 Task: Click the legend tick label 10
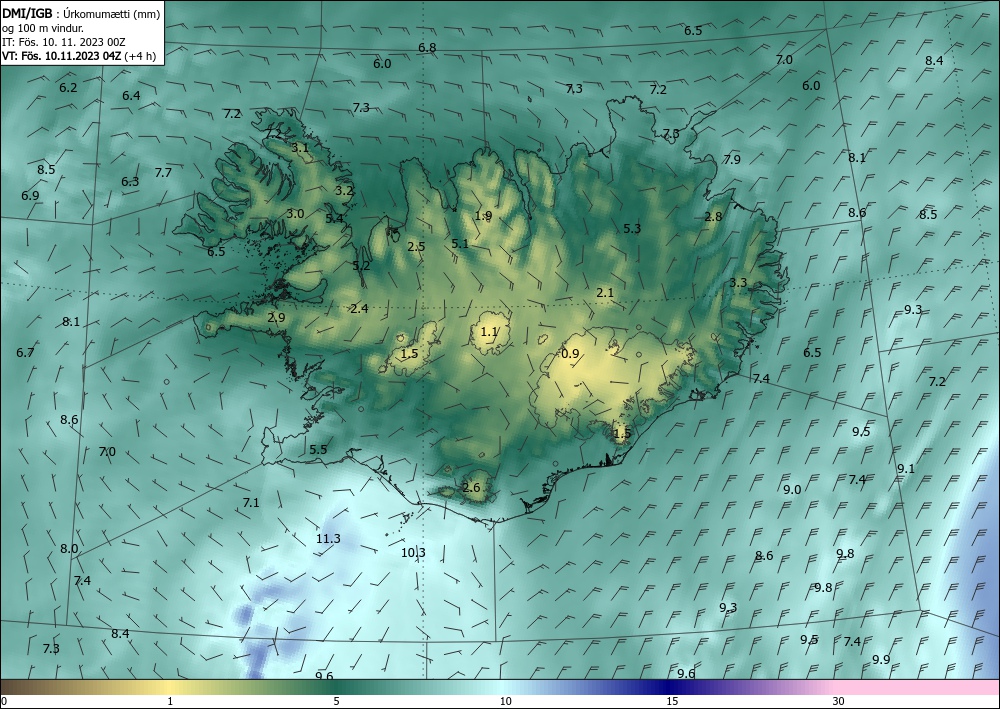505,702
